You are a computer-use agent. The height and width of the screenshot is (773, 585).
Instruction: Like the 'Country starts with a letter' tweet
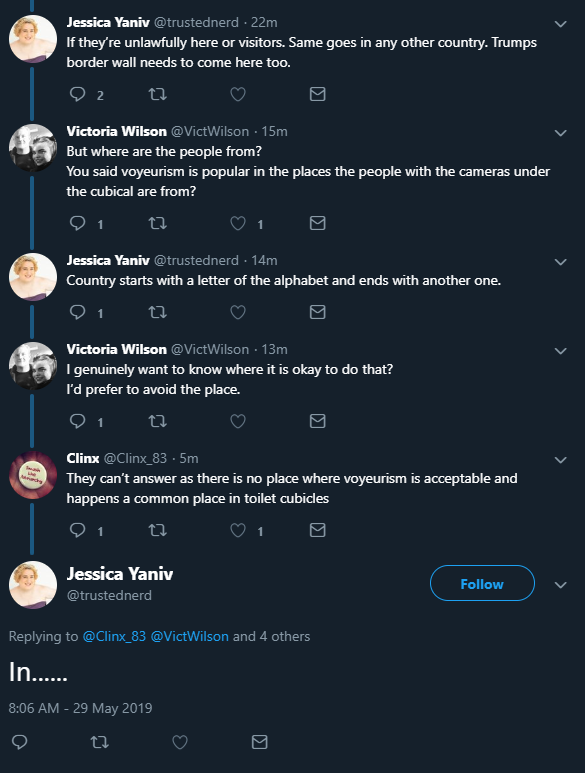point(238,312)
